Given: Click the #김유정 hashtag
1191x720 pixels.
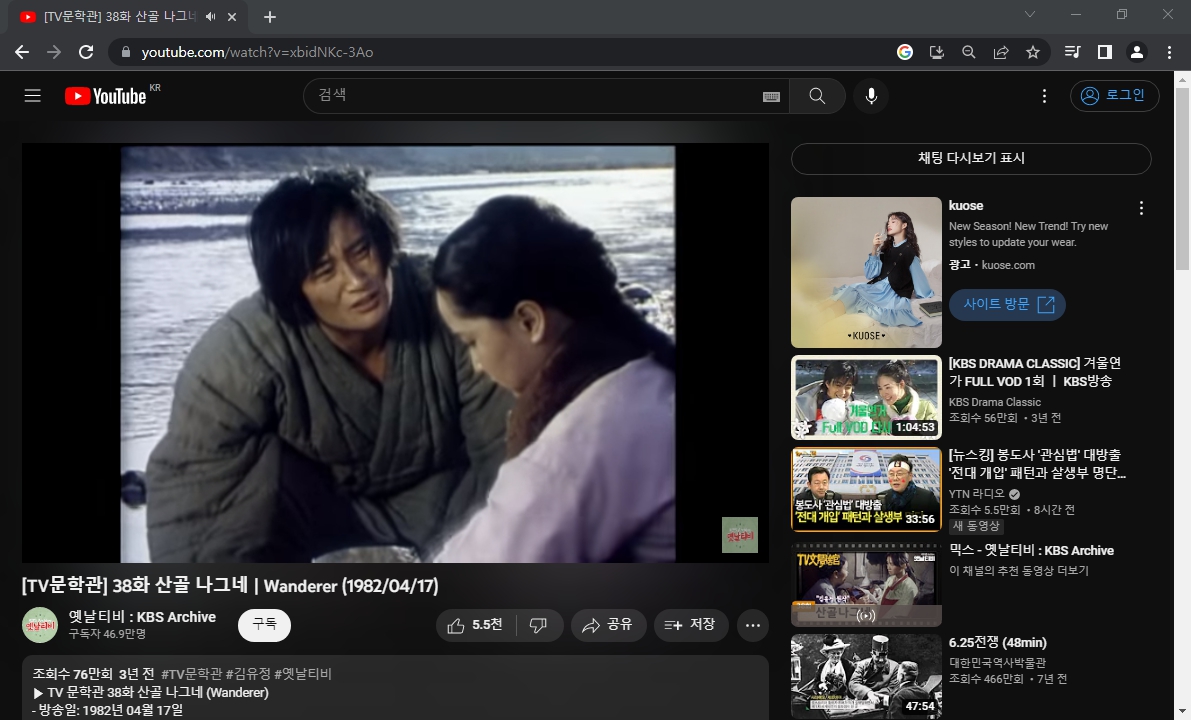Looking at the screenshot, I should (x=248, y=674).
